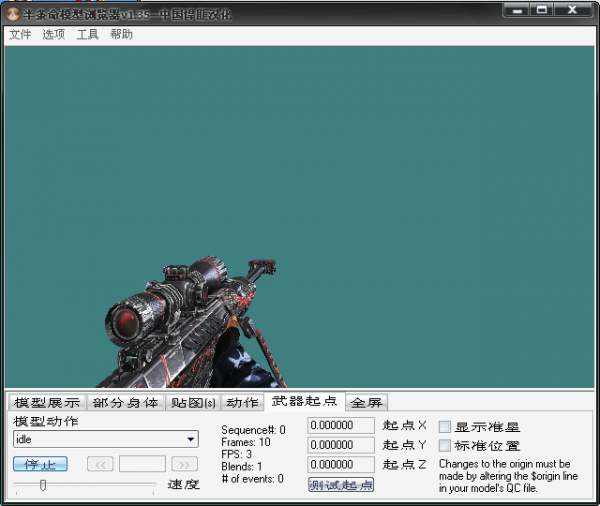Enable the 标准位置 checkbox
The width and height of the screenshot is (600, 506).
445,446
